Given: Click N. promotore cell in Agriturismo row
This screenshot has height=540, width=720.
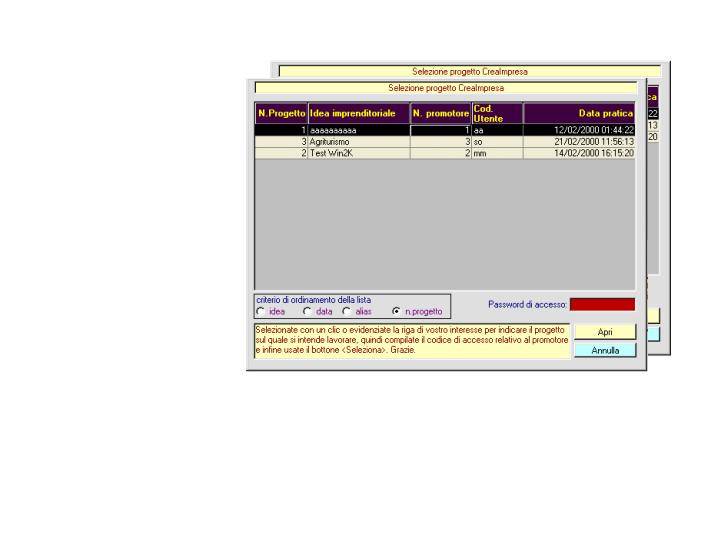Looking at the screenshot, I should tap(441, 142).
